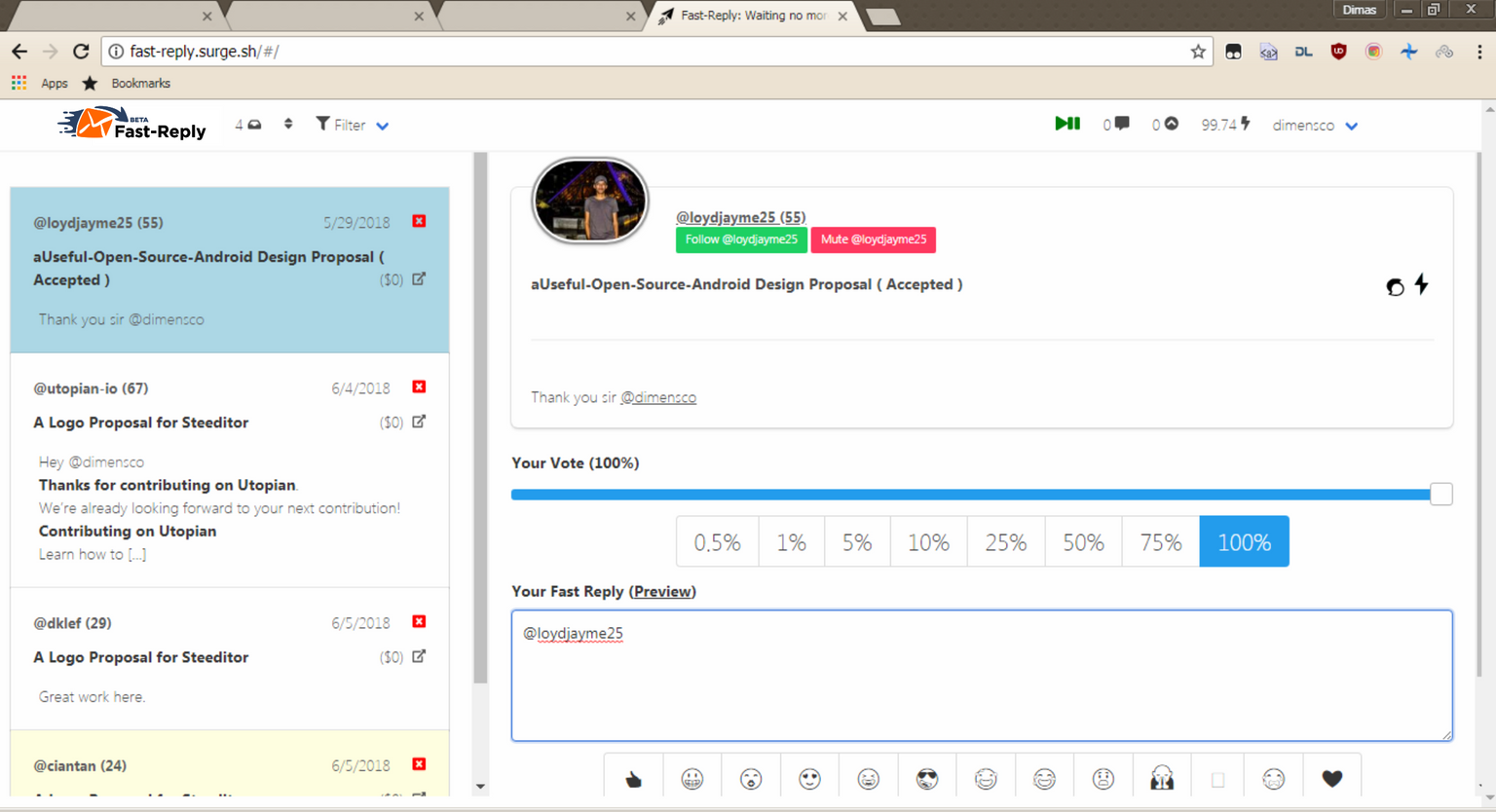Set vote to 75%

pos(1161,541)
